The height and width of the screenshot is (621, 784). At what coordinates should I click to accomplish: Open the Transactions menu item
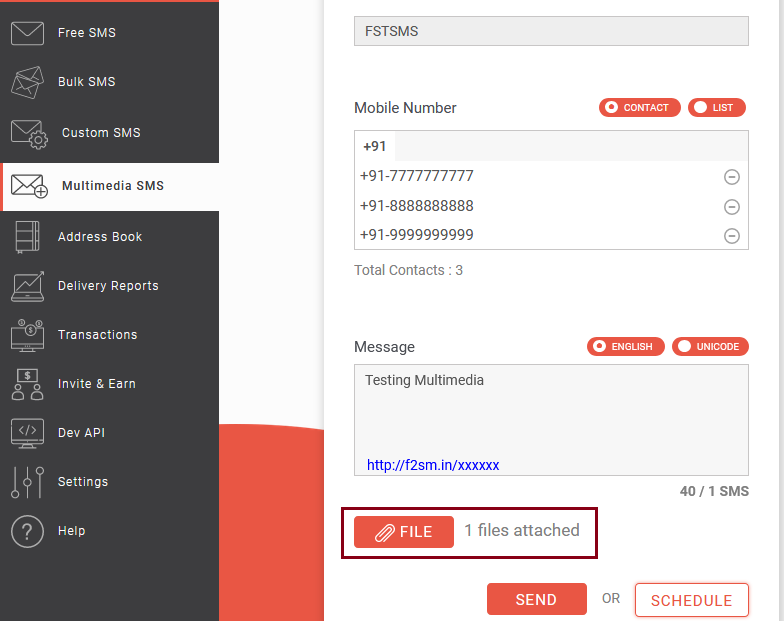pos(110,335)
